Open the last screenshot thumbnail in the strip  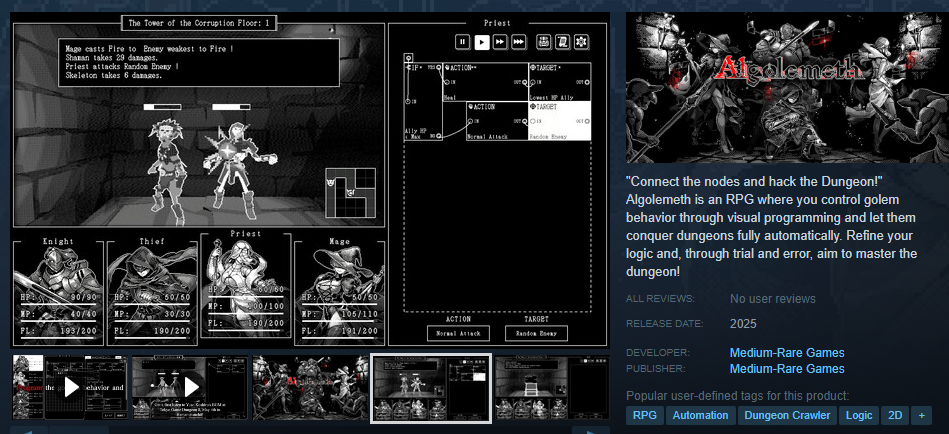coord(552,387)
